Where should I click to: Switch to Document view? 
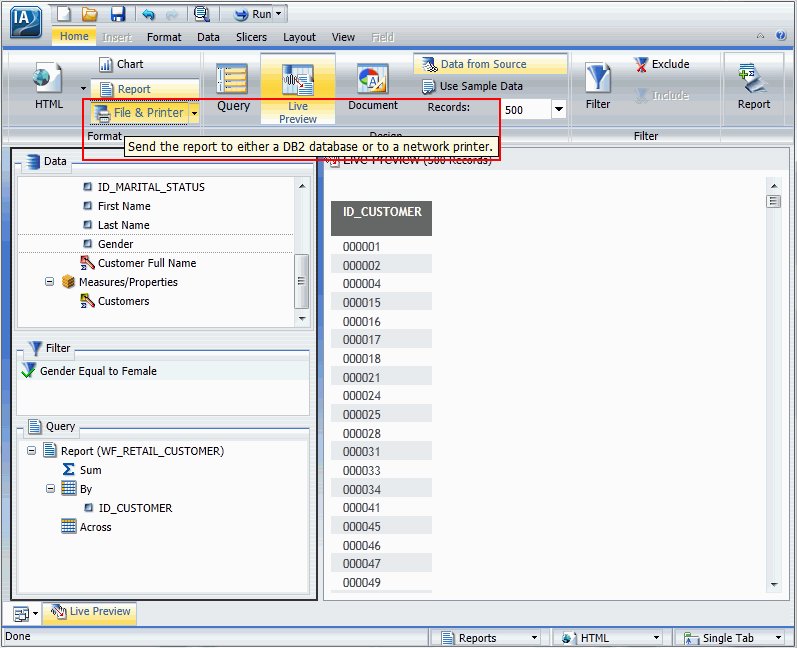(373, 86)
